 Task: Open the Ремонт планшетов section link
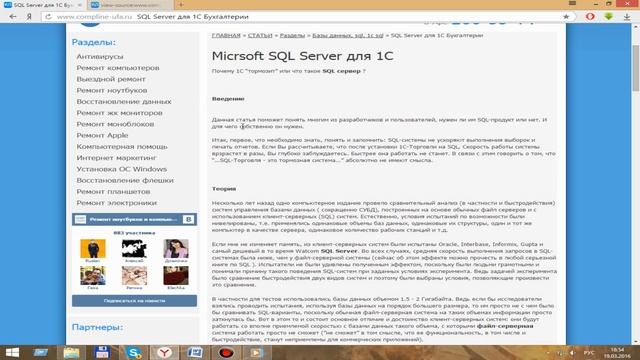[113, 191]
